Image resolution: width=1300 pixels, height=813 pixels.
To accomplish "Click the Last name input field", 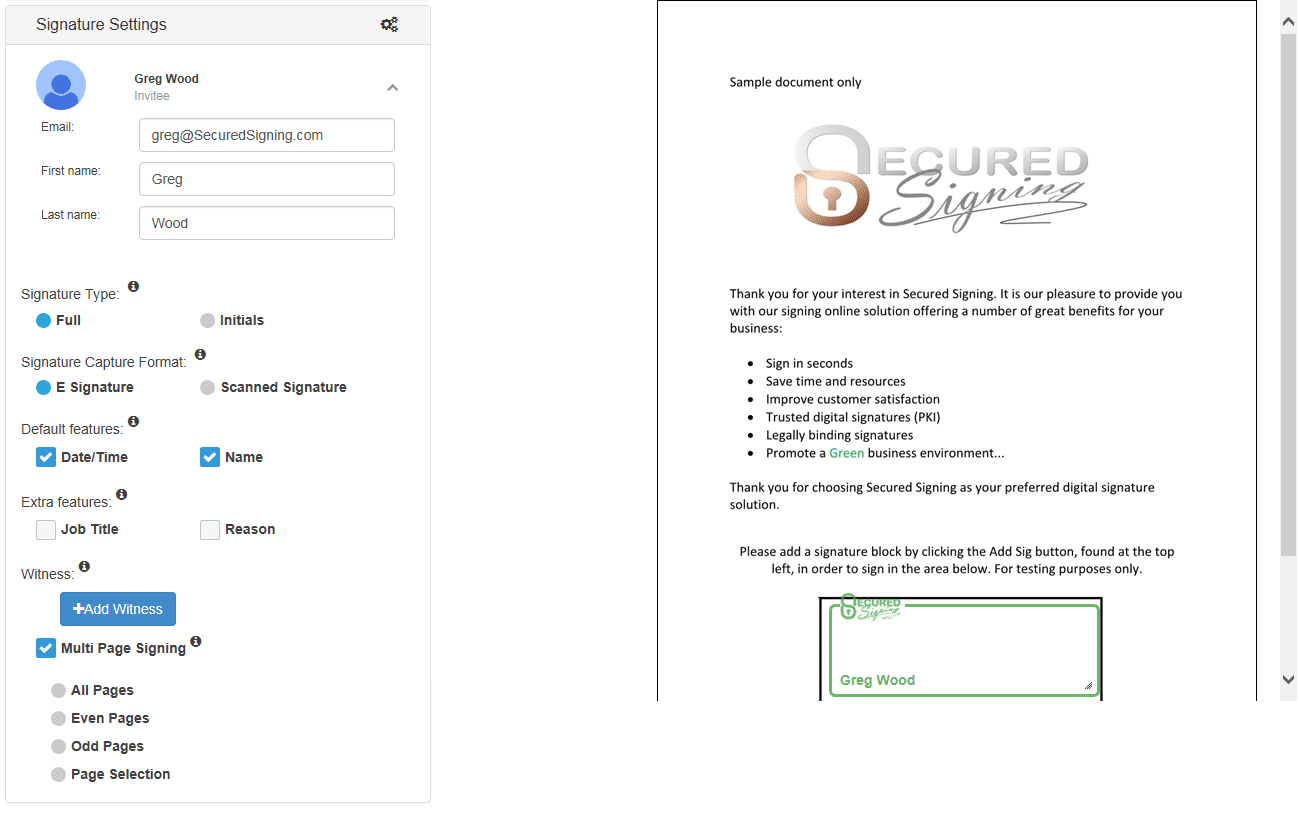I will tap(267, 223).
